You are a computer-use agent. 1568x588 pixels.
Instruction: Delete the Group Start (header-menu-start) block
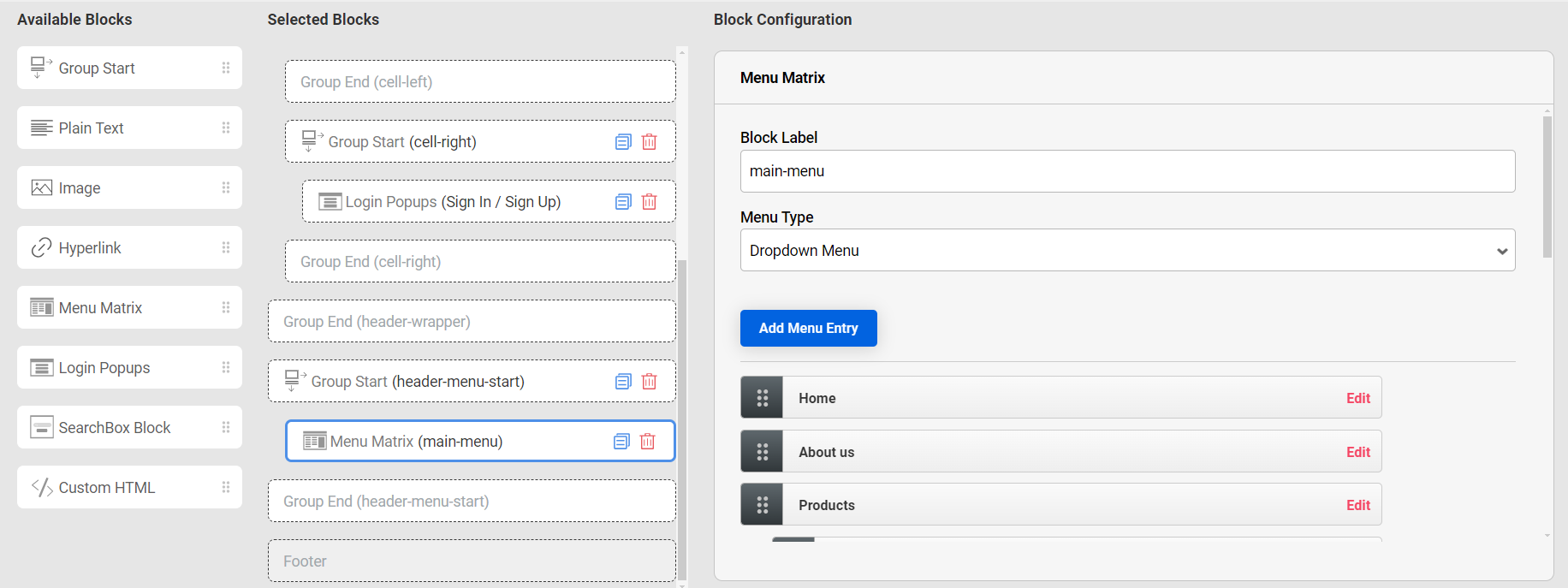(650, 382)
